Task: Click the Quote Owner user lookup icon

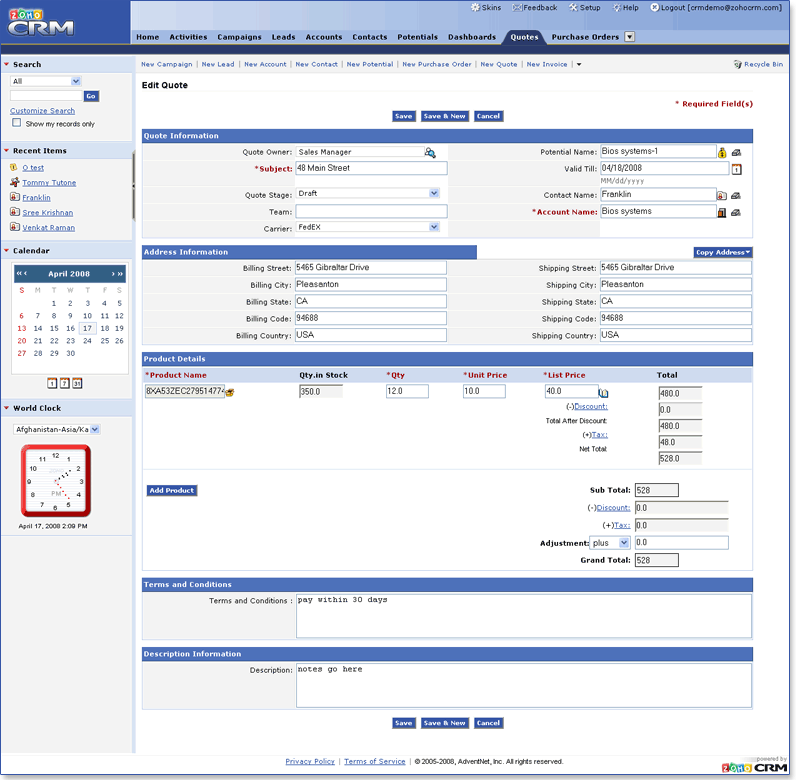Action: 430,152
